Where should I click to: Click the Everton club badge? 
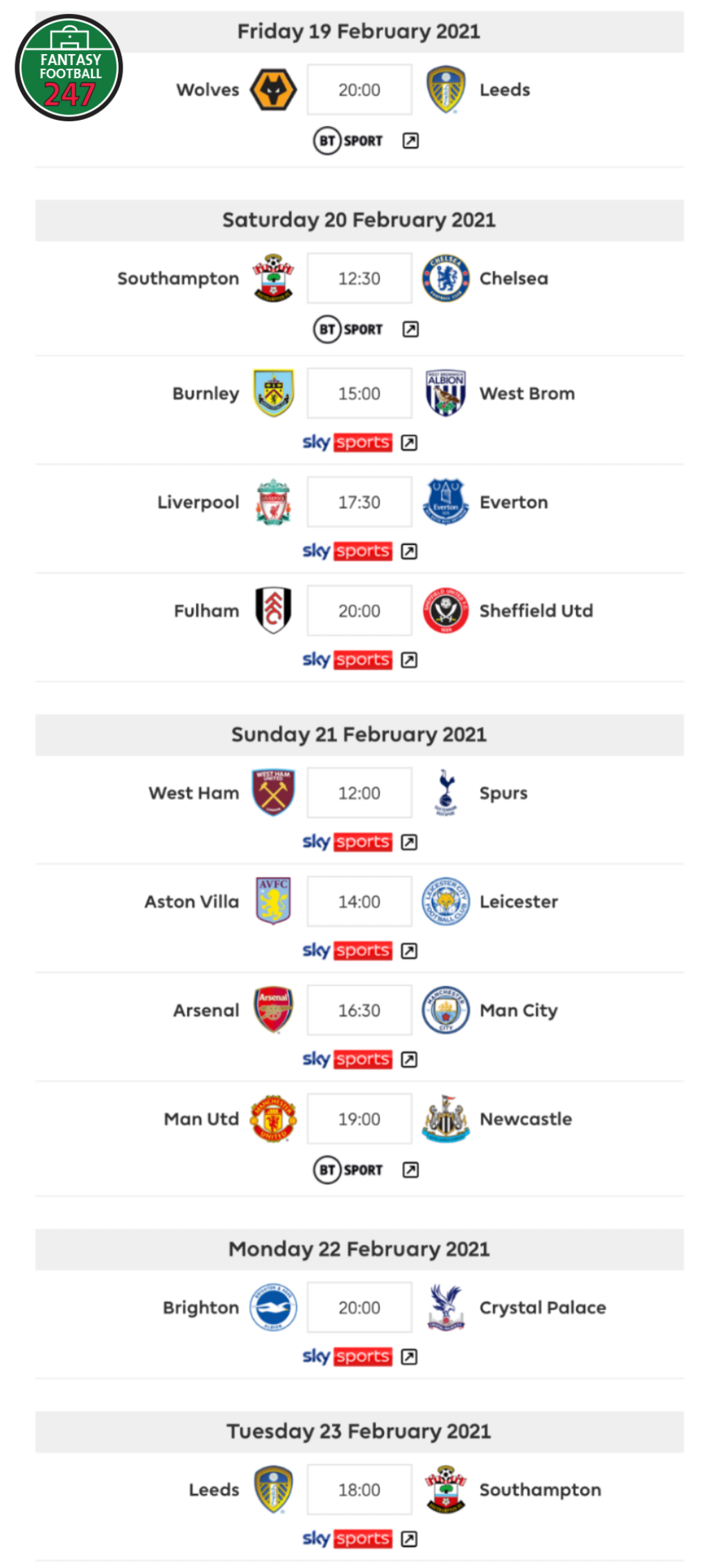coord(446,502)
